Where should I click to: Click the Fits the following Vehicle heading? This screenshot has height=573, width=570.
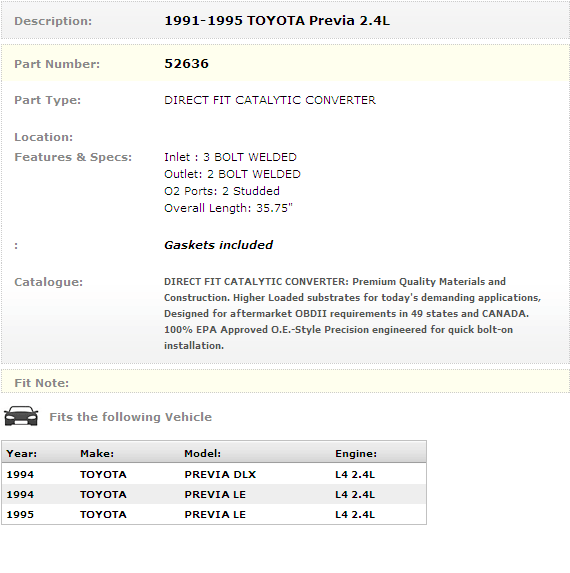tap(130, 417)
